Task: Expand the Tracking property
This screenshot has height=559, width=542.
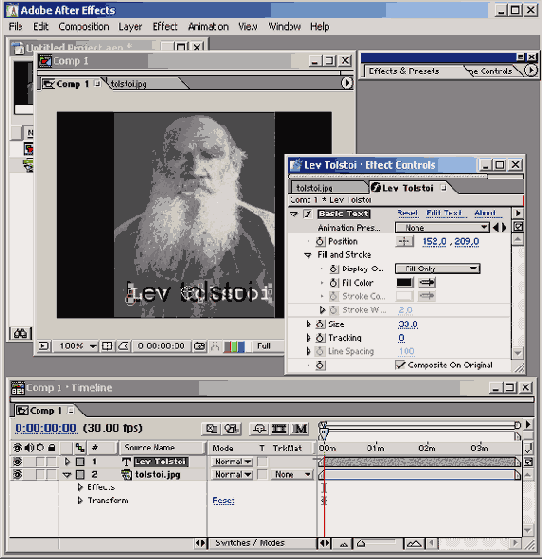Action: pyautogui.click(x=308, y=338)
